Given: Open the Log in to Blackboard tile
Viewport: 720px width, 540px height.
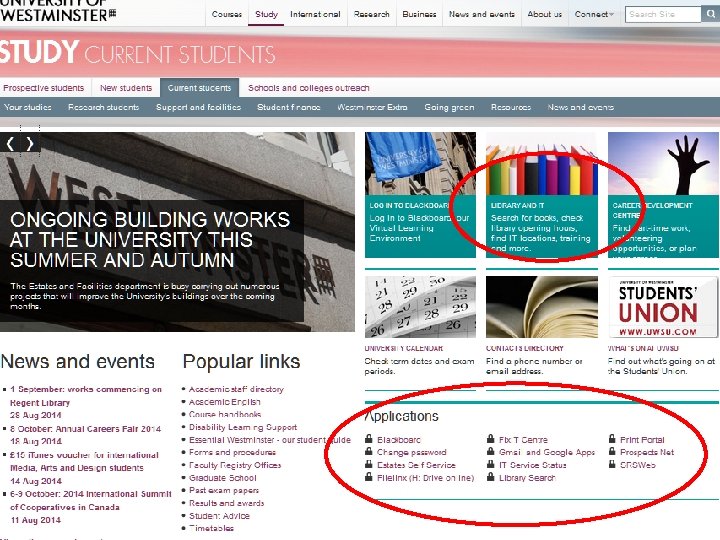Looking at the screenshot, I should click(420, 195).
